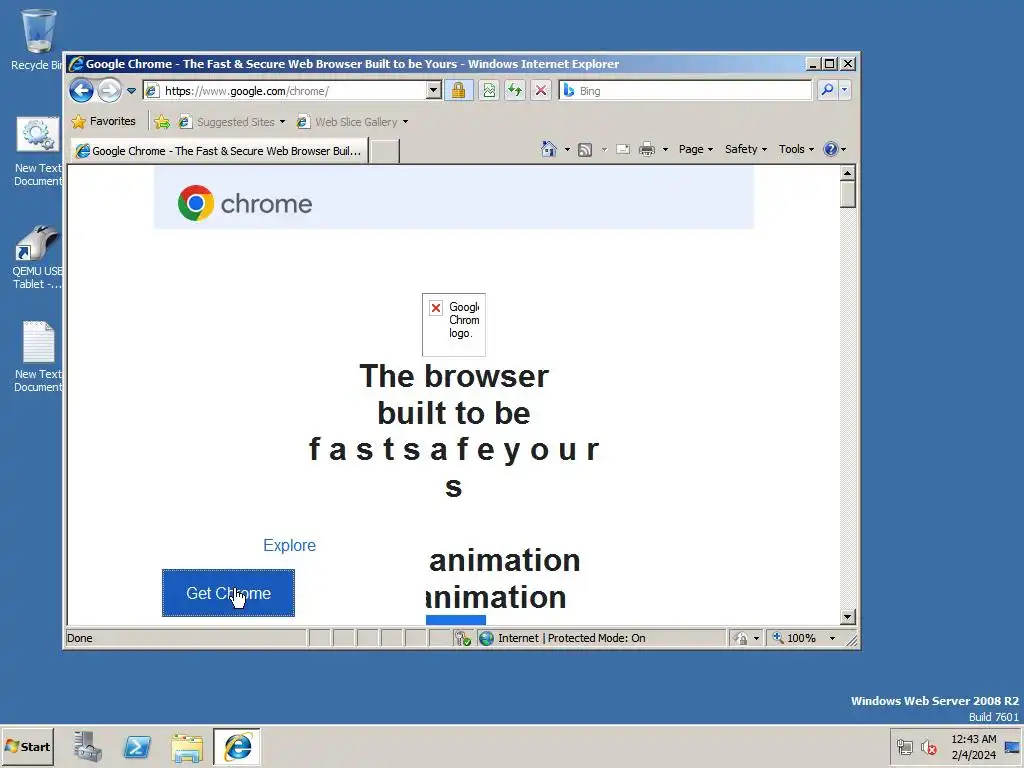
Task: Open the Windows Start button
Action: pos(27,747)
